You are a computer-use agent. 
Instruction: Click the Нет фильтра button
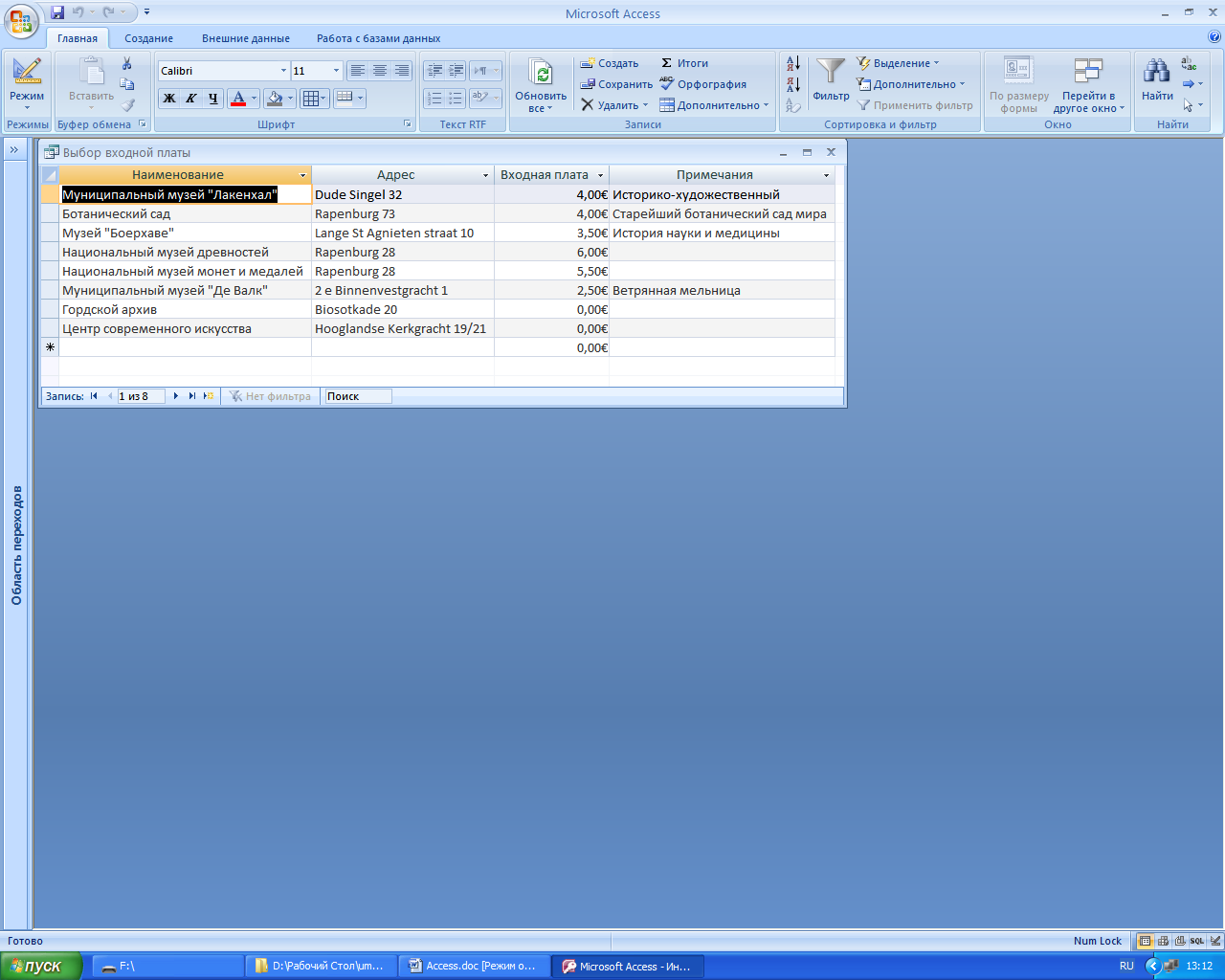pyautogui.click(x=270, y=396)
